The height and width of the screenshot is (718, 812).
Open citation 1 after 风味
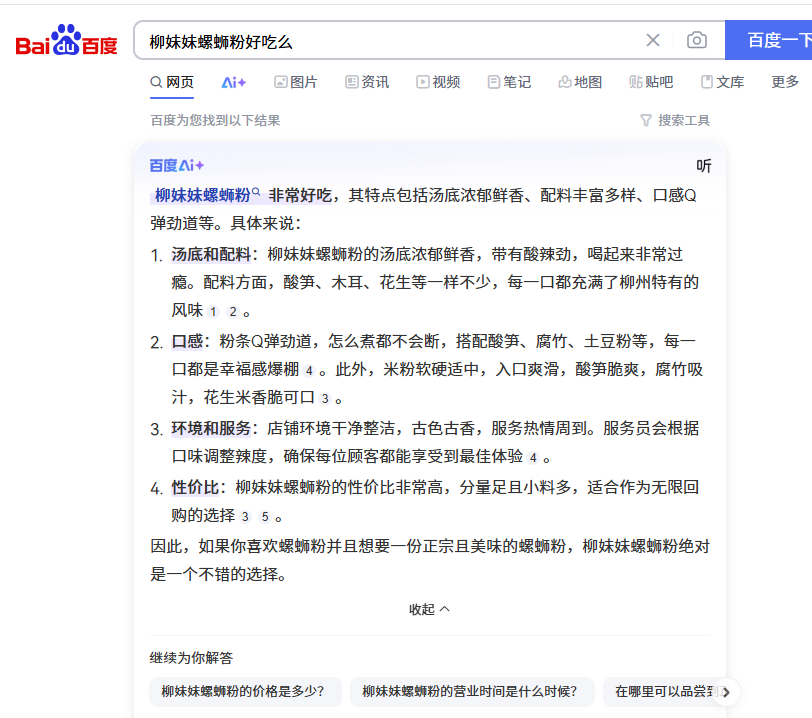(x=213, y=312)
